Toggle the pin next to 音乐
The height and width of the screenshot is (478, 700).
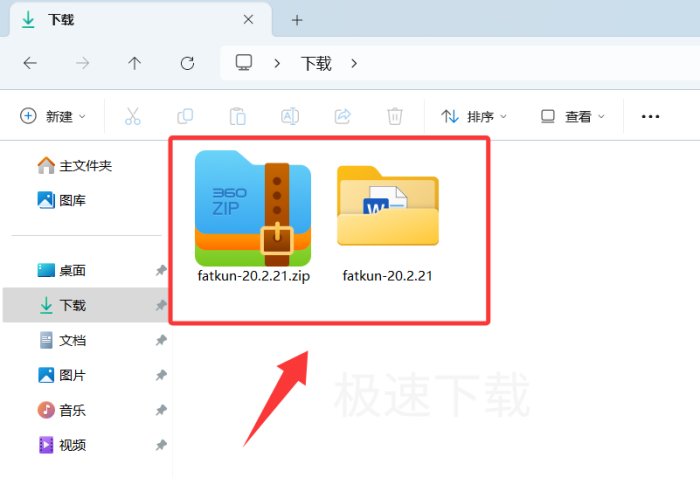coord(161,410)
